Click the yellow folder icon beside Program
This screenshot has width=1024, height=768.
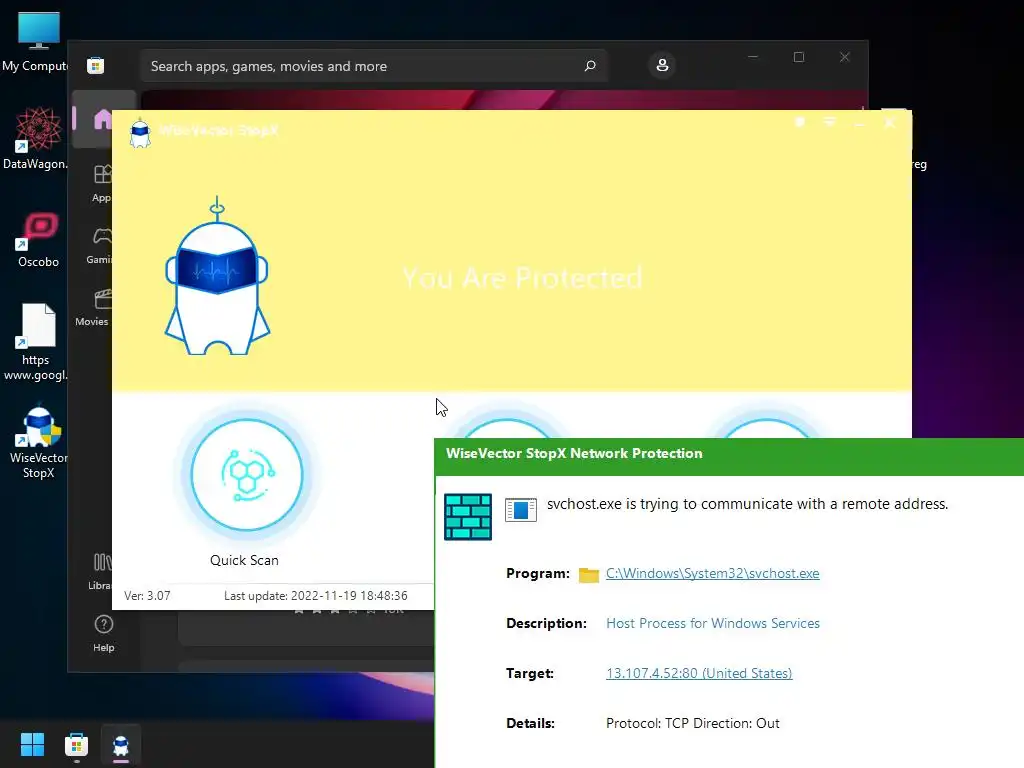(x=588, y=575)
